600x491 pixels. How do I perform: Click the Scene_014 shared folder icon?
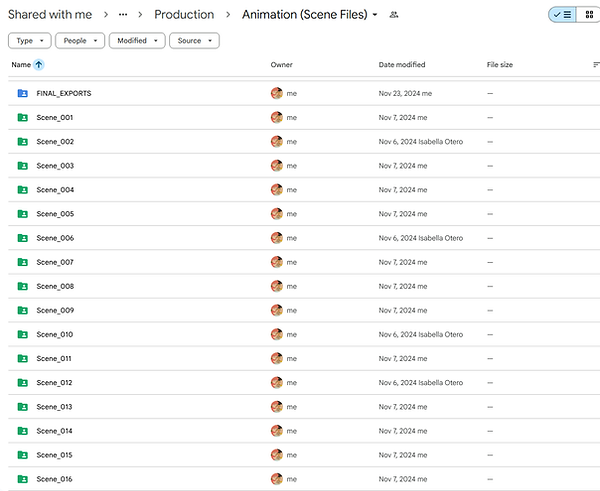coord(23,431)
